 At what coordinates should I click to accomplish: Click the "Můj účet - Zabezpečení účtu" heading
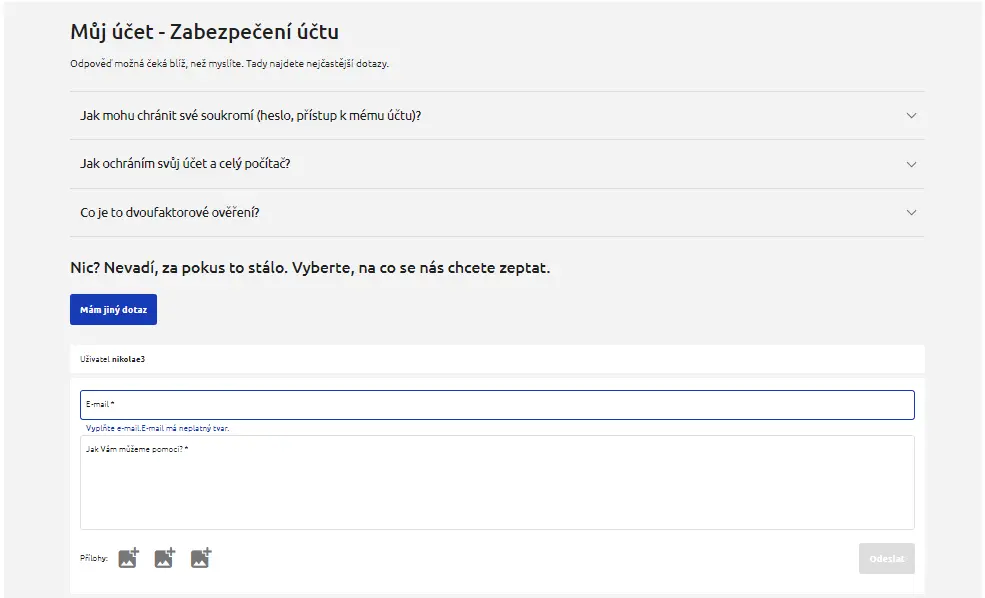click(x=205, y=31)
